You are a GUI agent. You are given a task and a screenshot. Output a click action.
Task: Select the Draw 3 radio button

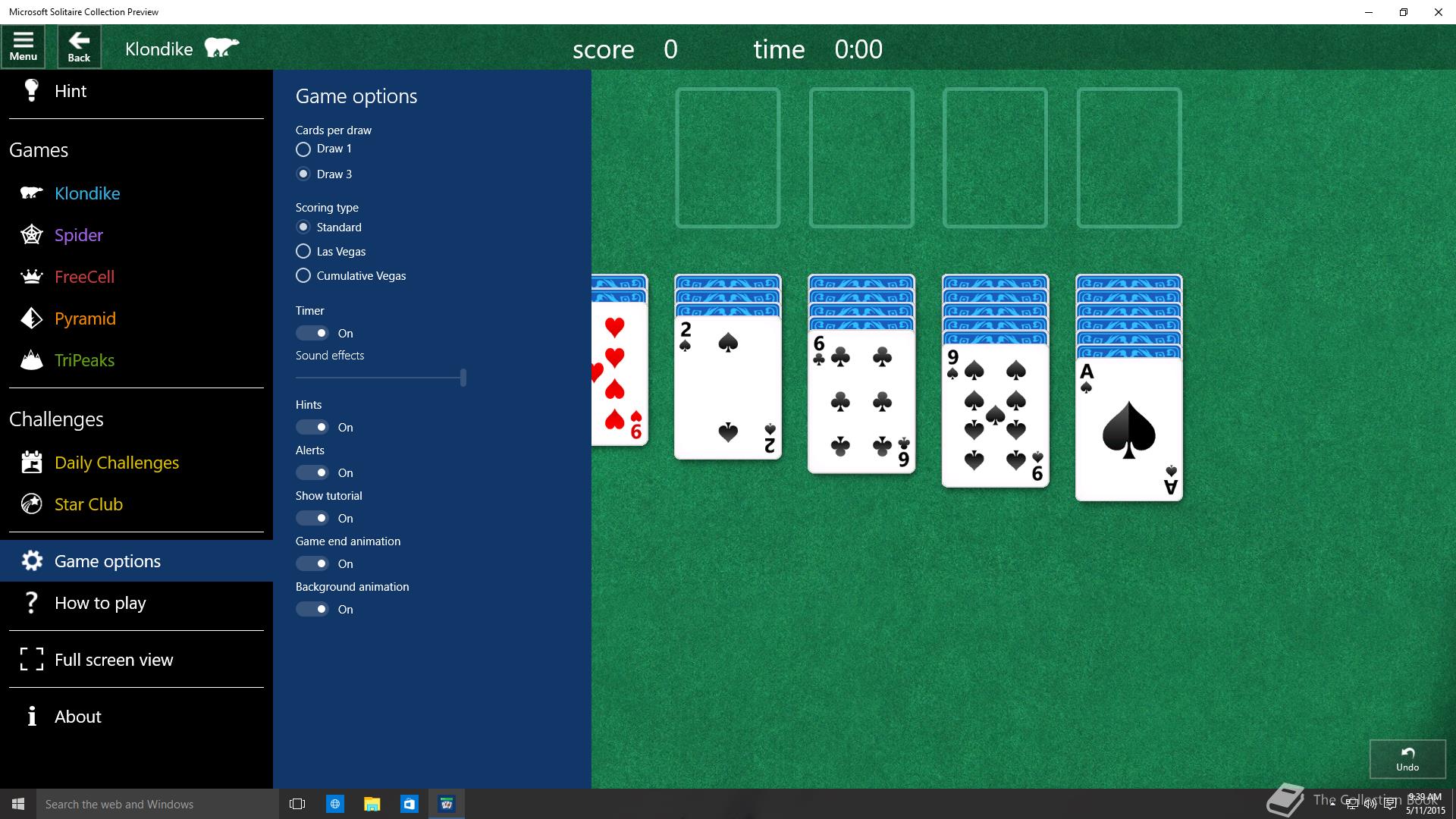[x=303, y=174]
